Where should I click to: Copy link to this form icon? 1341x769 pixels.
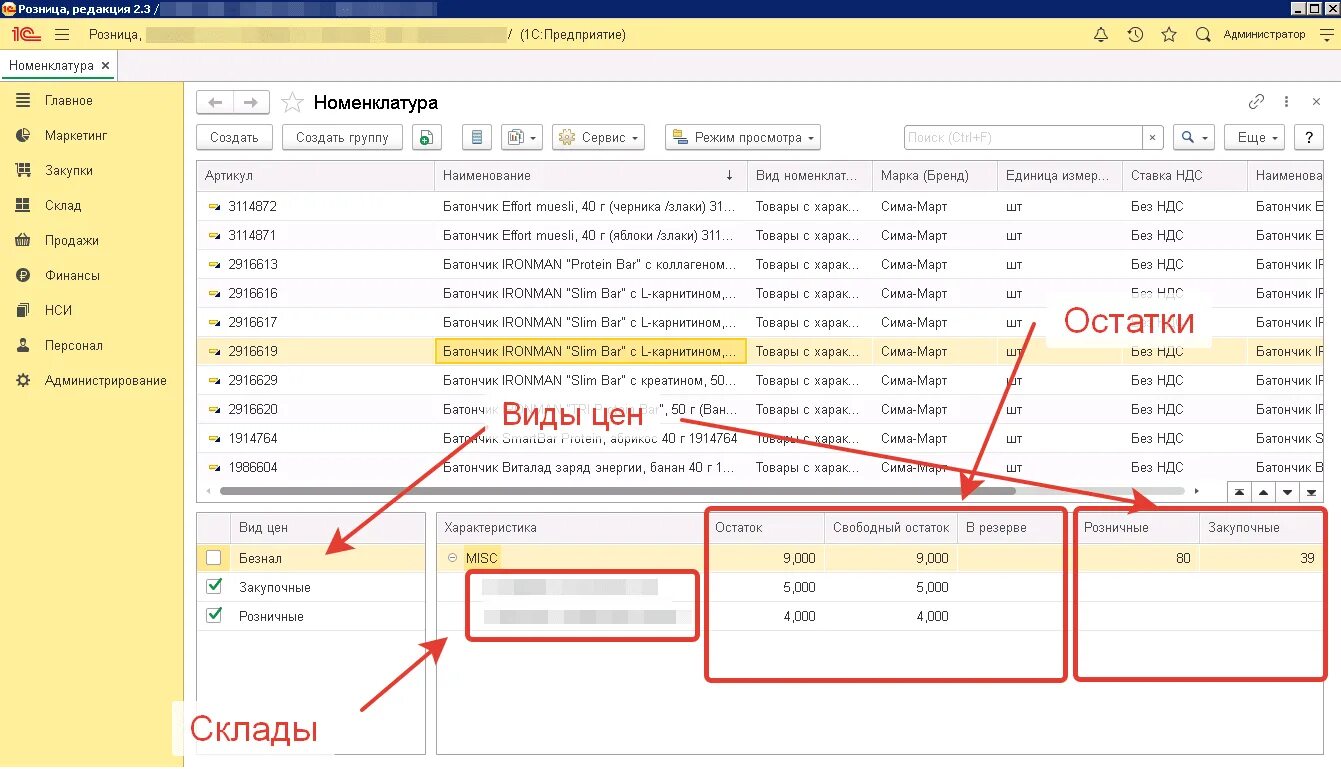(1257, 102)
